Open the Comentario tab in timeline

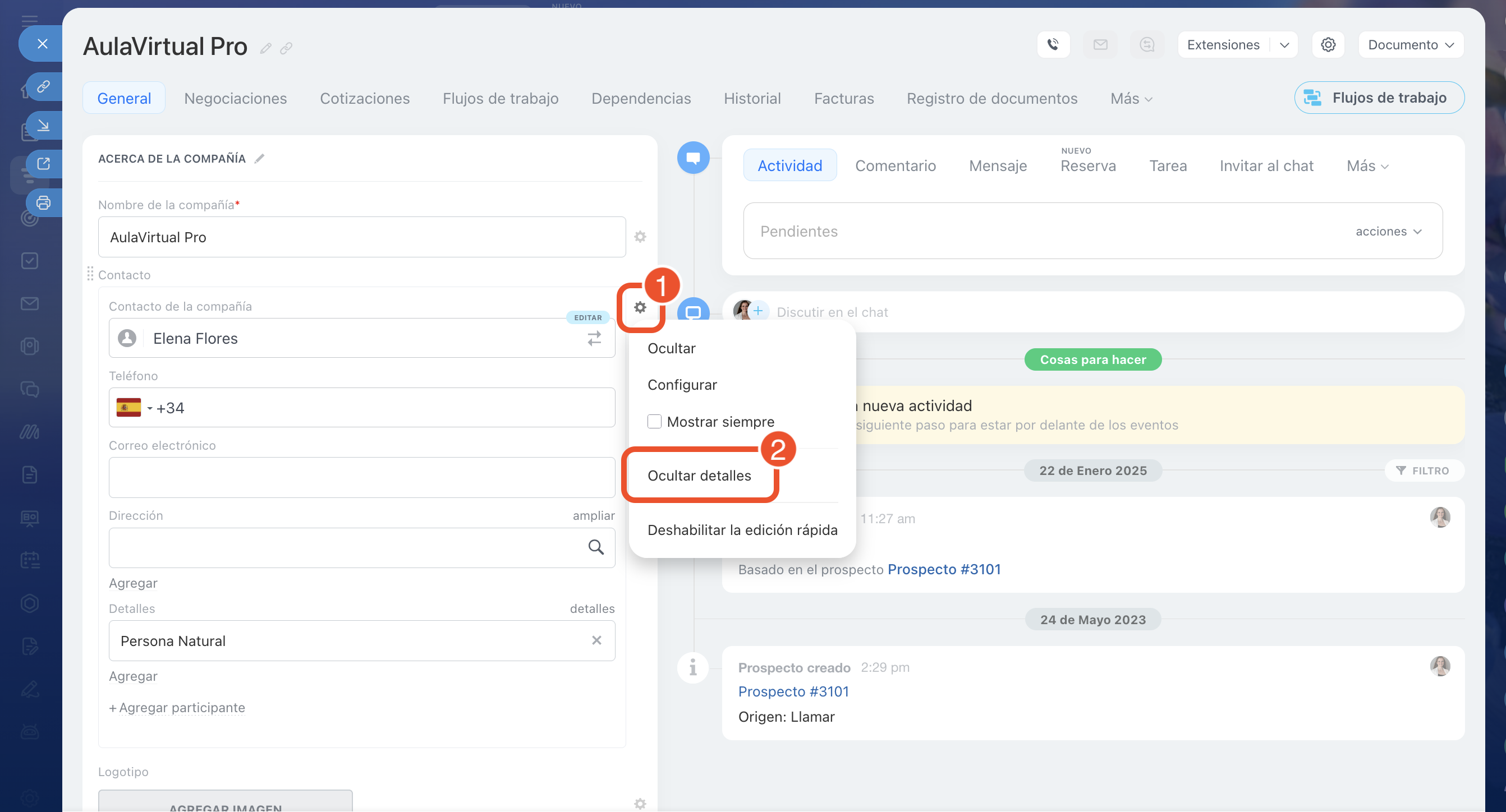tap(895, 166)
